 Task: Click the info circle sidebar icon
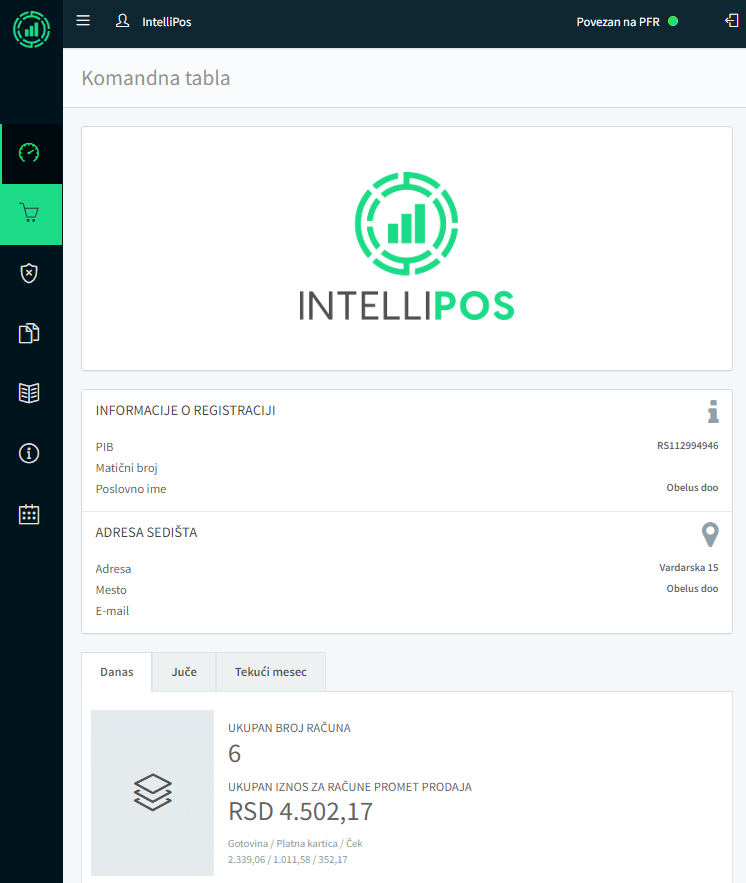30,453
